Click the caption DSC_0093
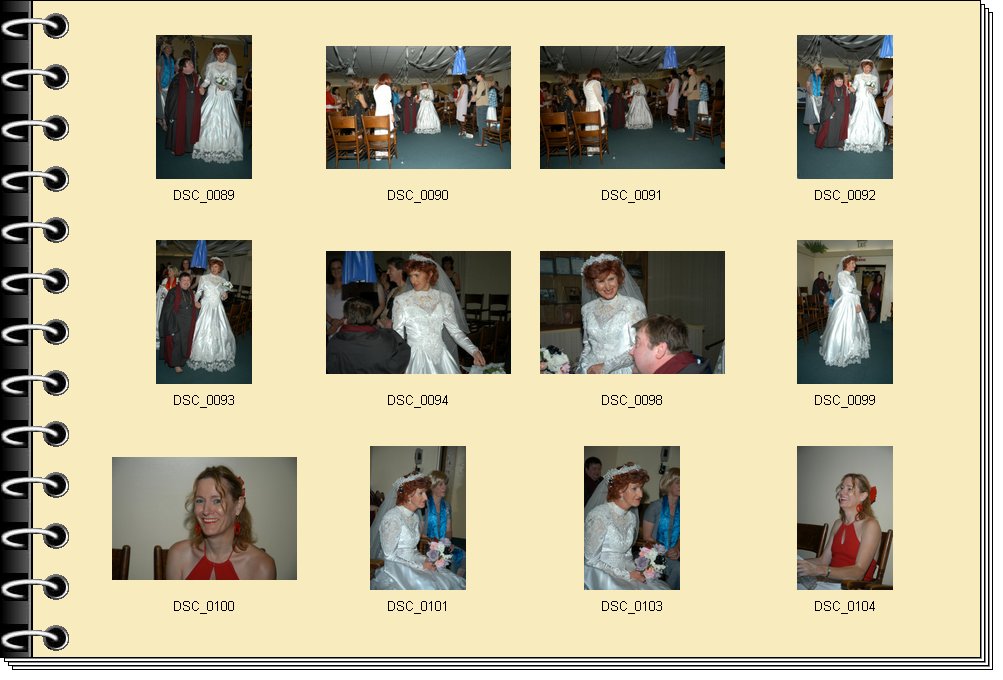 click(204, 400)
